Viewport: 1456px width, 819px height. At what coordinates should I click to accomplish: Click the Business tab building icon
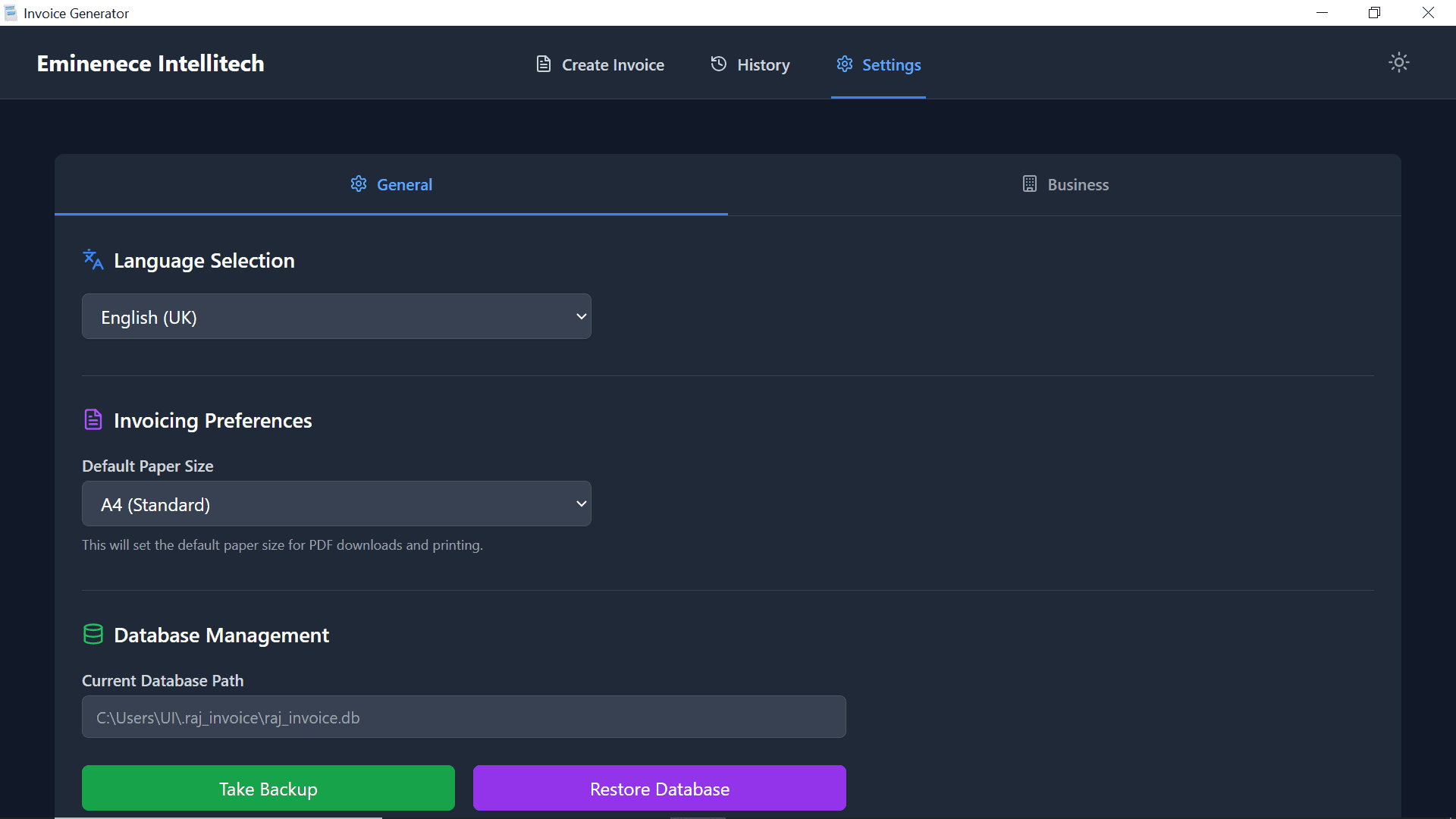coord(1029,184)
